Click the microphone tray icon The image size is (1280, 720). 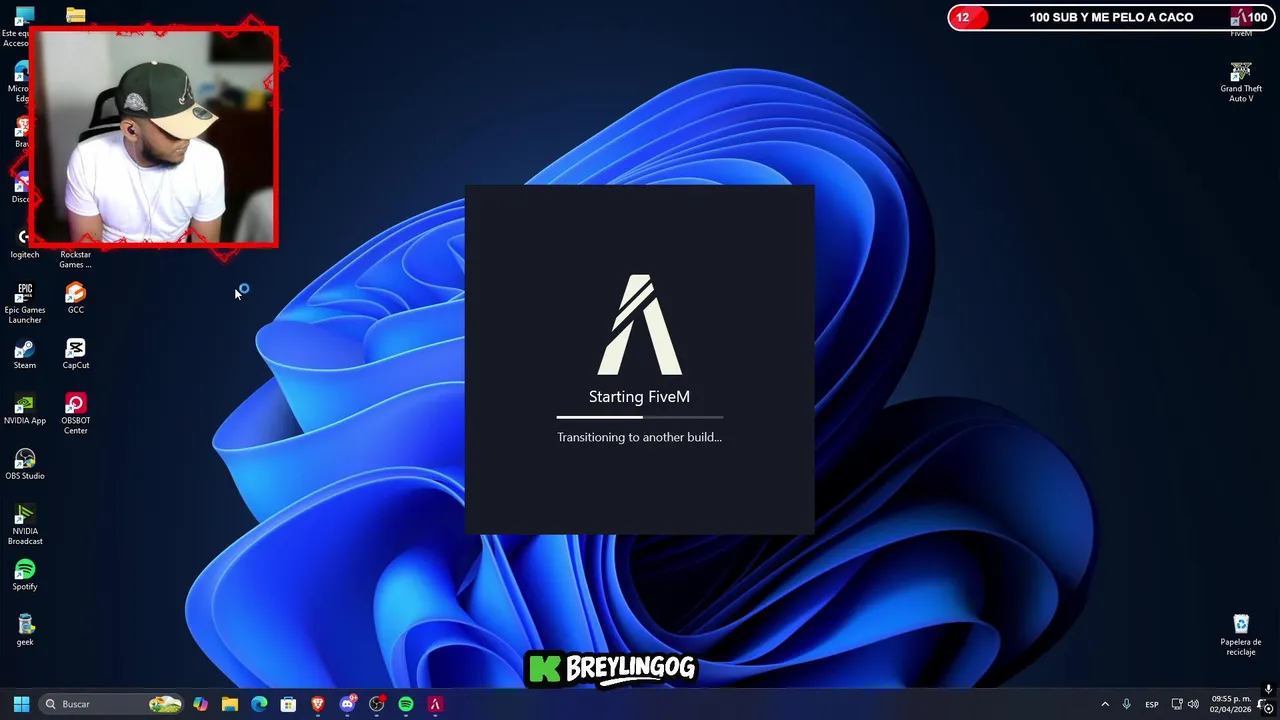click(1126, 704)
